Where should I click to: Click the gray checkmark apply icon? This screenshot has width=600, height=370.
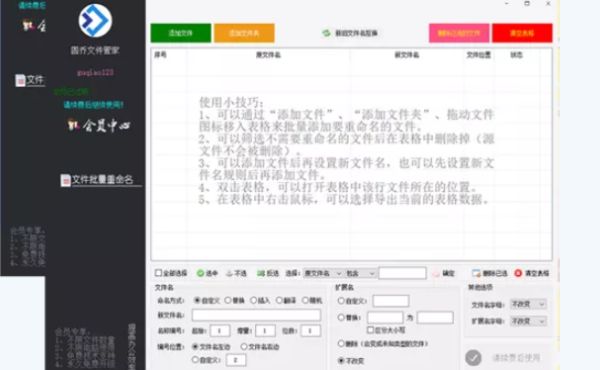(473, 358)
